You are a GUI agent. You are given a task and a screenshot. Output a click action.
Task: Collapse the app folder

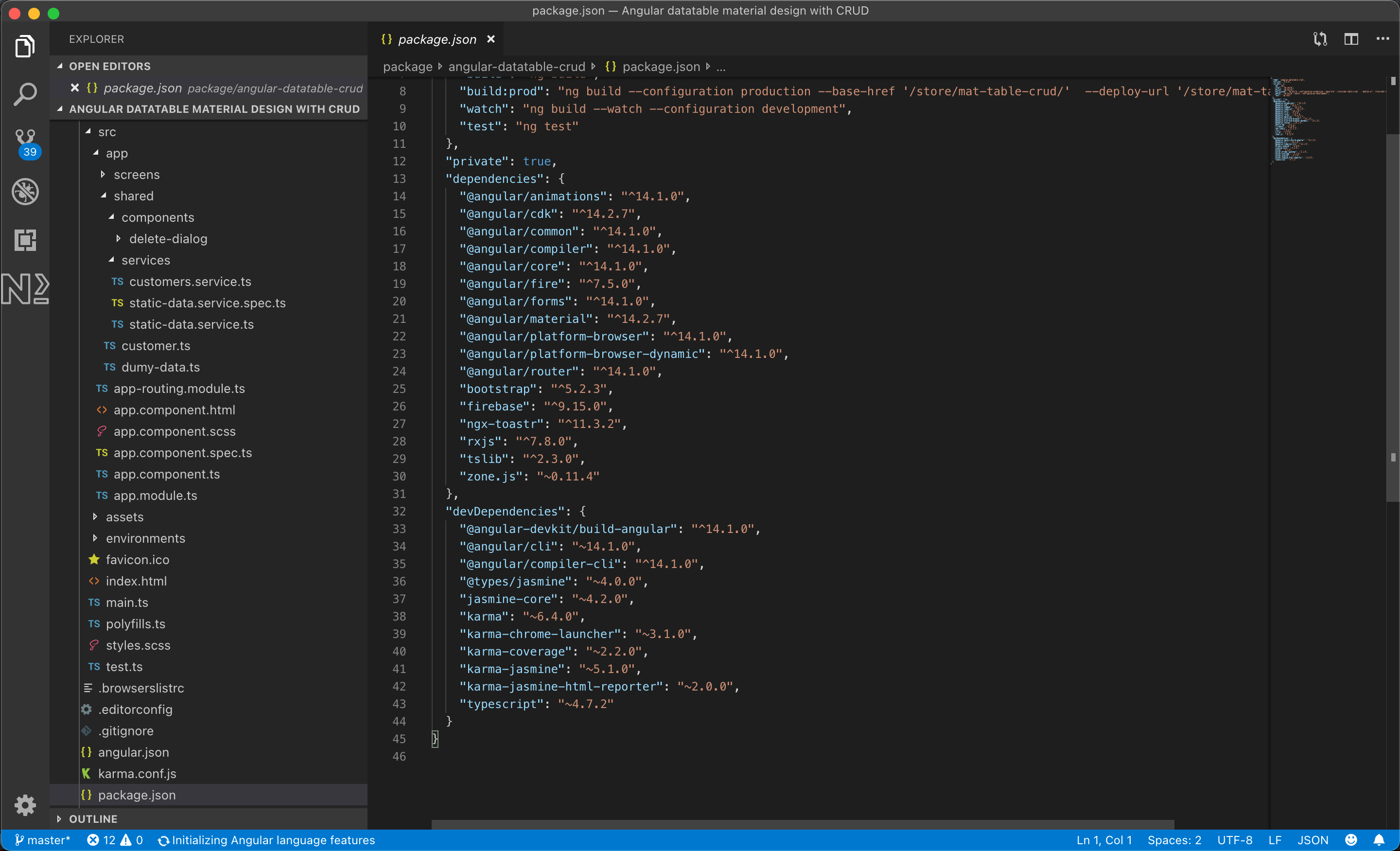pos(95,153)
